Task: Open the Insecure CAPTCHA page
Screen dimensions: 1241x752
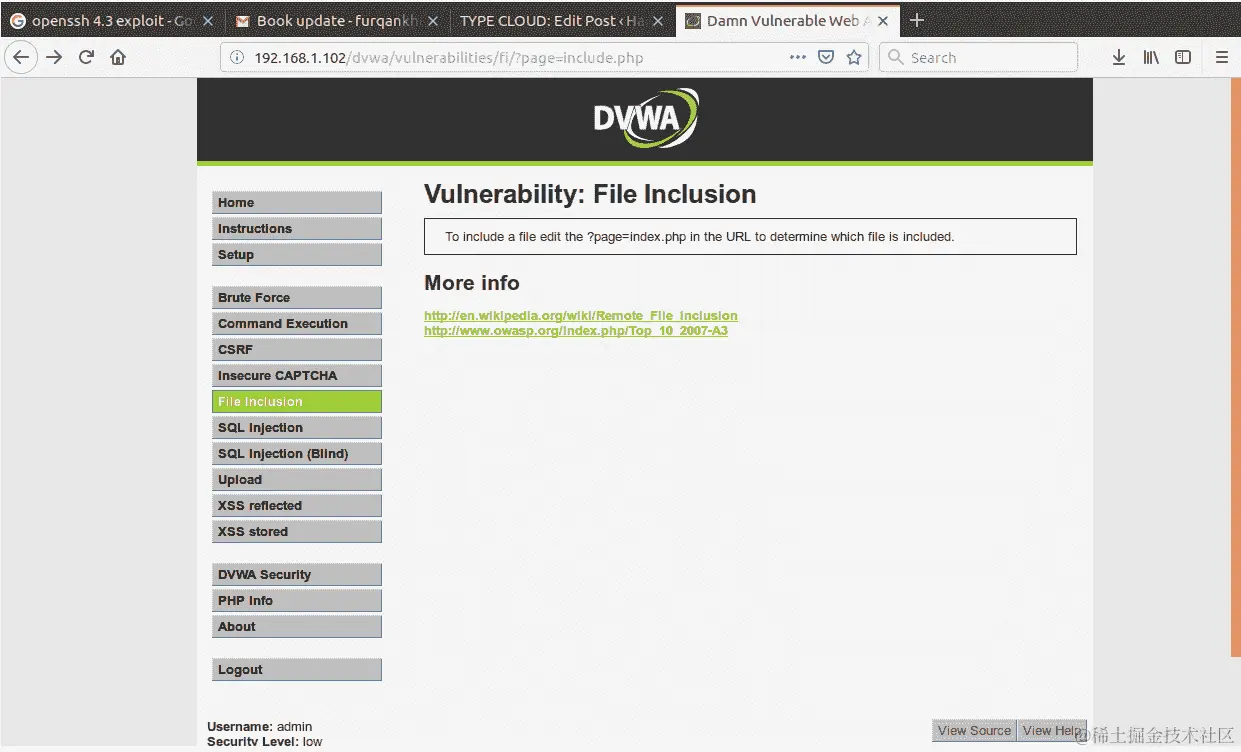Action: click(297, 375)
